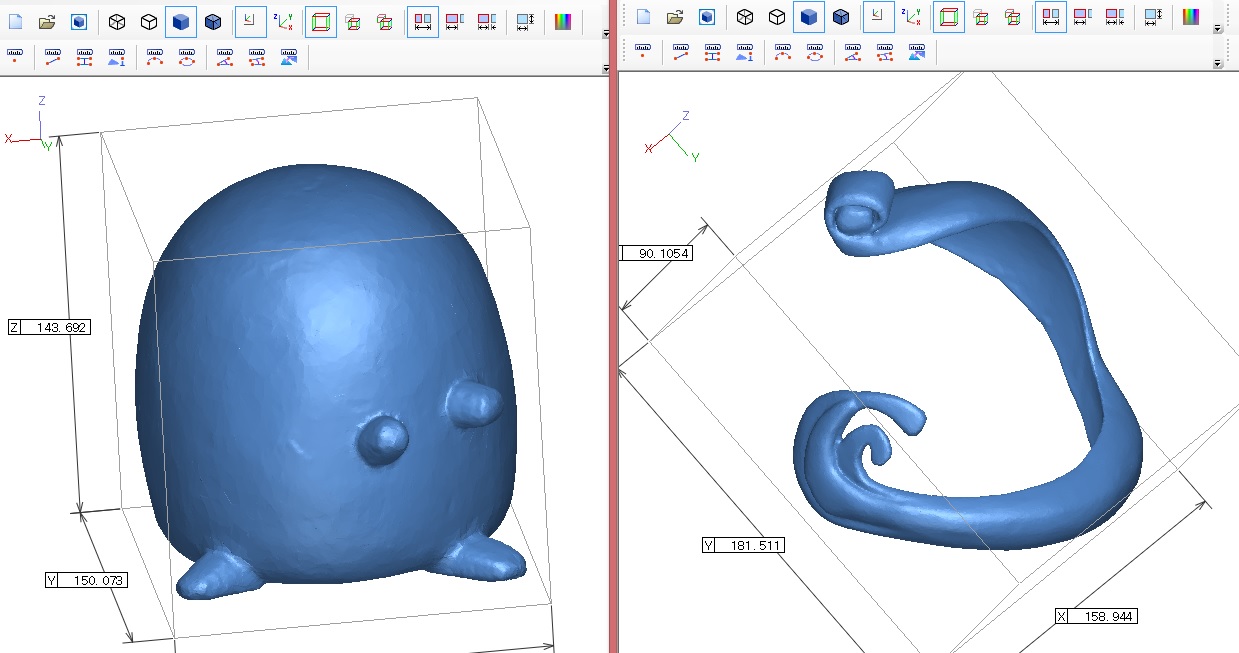Pick point measurement tool in penguin window
The width and height of the screenshot is (1239, 653).
(x=15, y=57)
